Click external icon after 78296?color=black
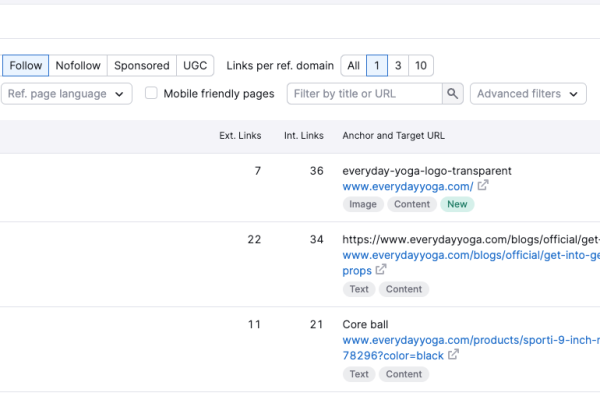 point(453,354)
